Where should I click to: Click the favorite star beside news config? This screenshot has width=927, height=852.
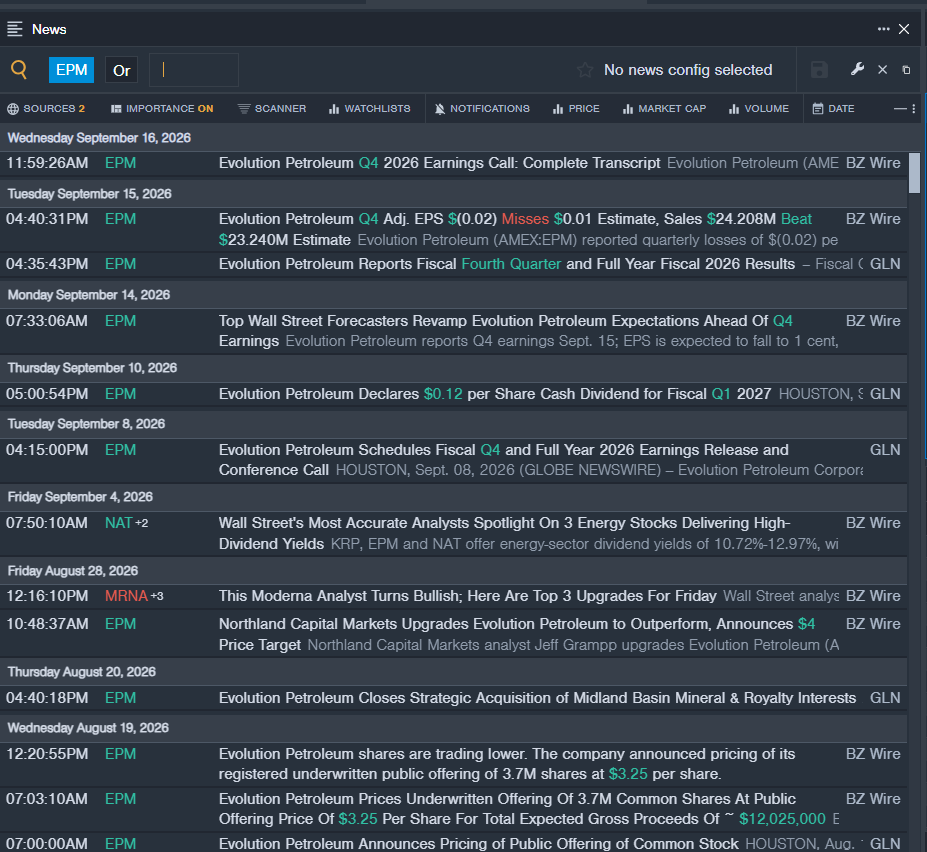tap(585, 70)
